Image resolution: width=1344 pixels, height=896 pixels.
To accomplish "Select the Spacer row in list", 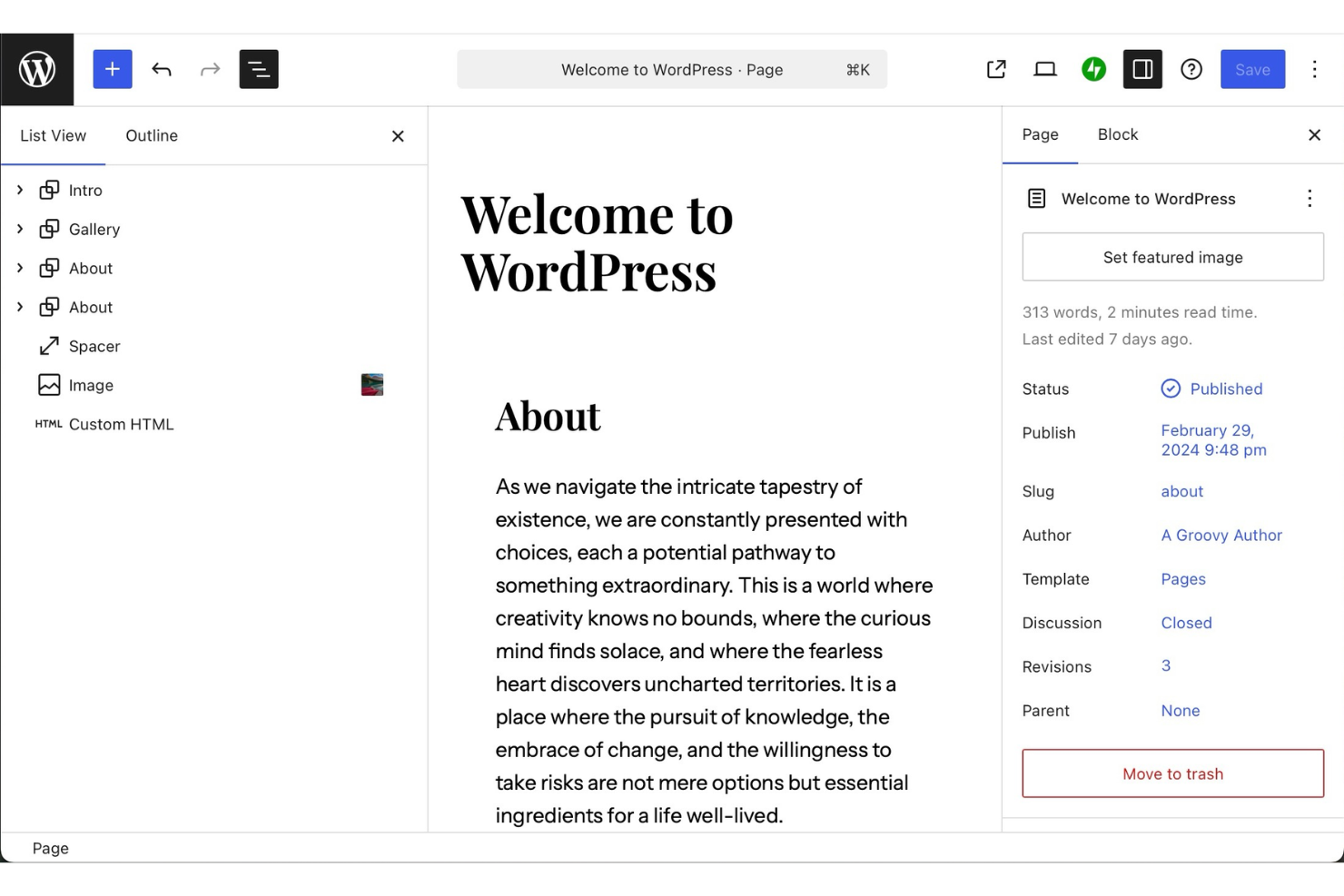I will click(213, 346).
